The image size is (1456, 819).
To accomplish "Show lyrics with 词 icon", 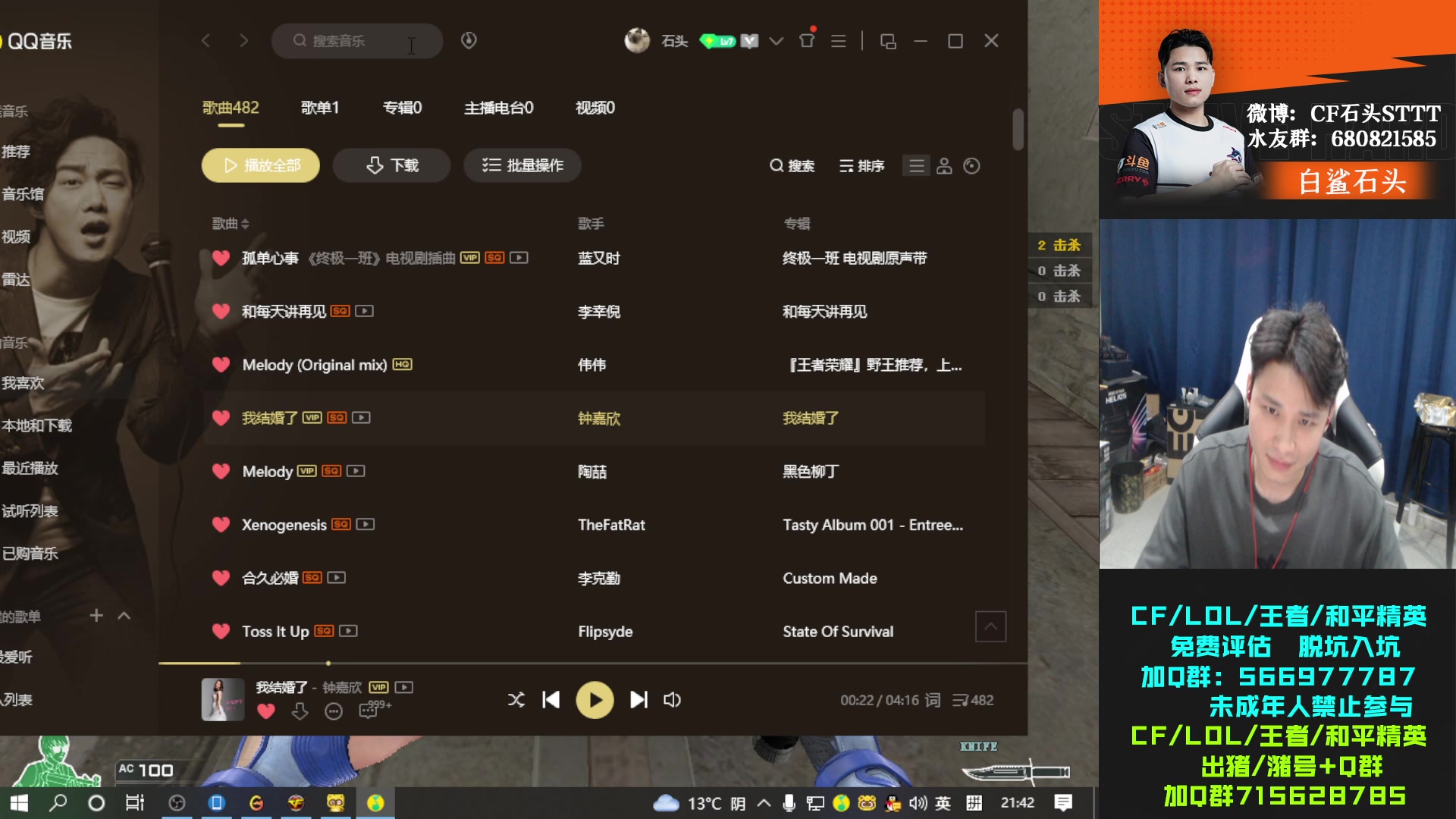I will click(933, 700).
